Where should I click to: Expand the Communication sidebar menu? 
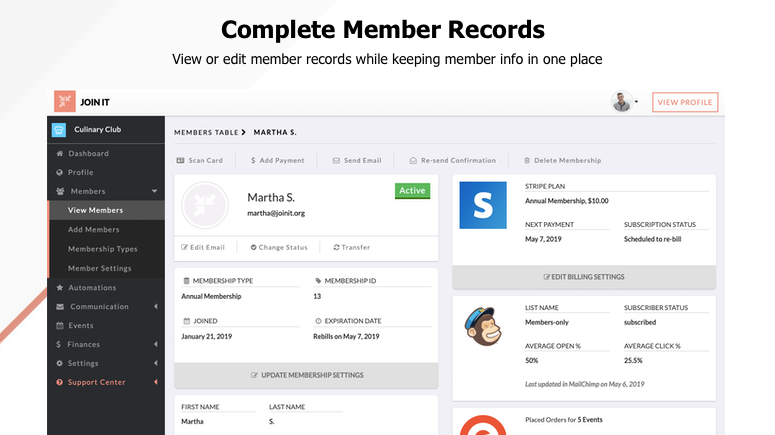tap(155, 307)
